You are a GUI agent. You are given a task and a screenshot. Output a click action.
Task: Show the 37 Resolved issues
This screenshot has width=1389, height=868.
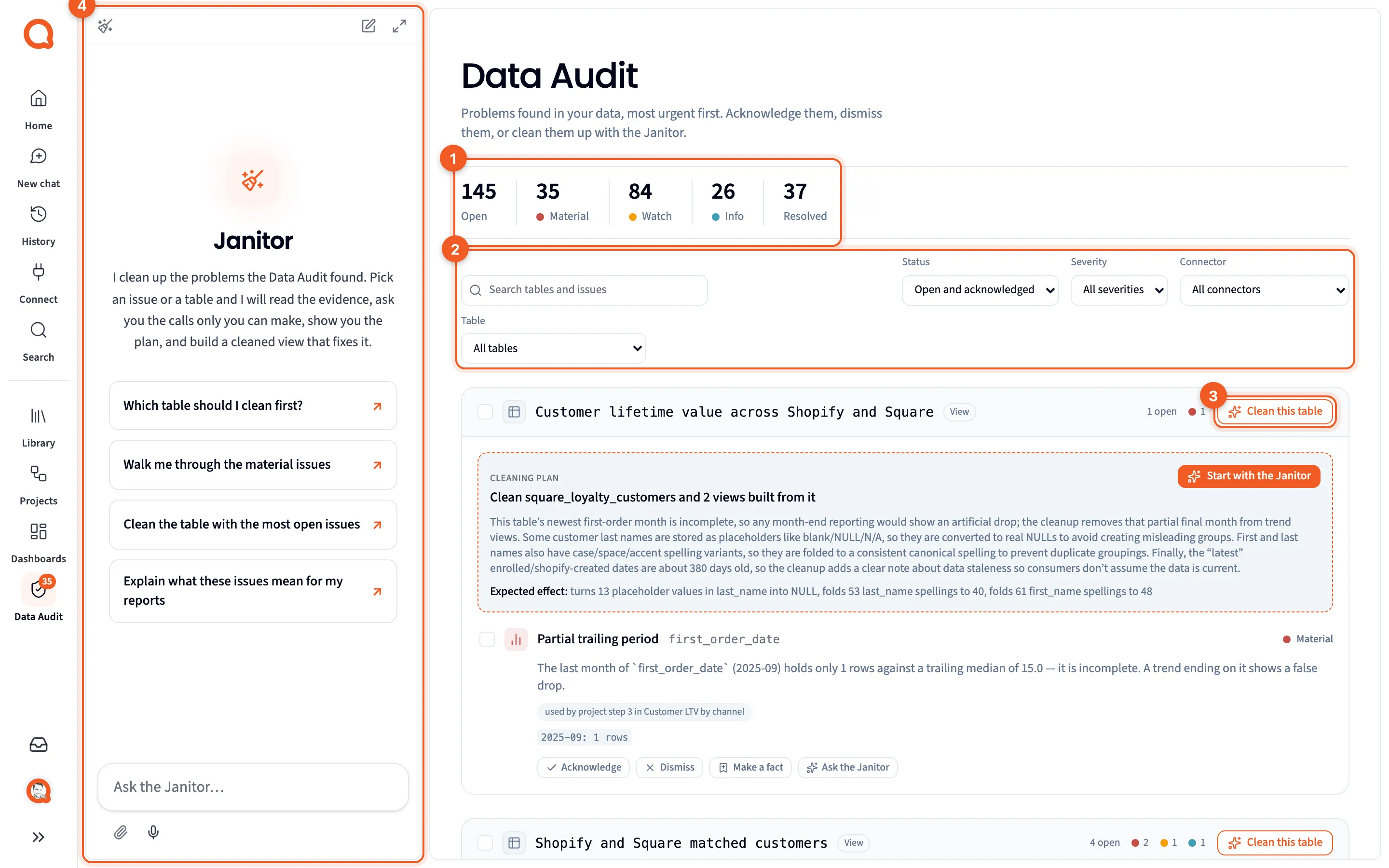[x=804, y=202]
